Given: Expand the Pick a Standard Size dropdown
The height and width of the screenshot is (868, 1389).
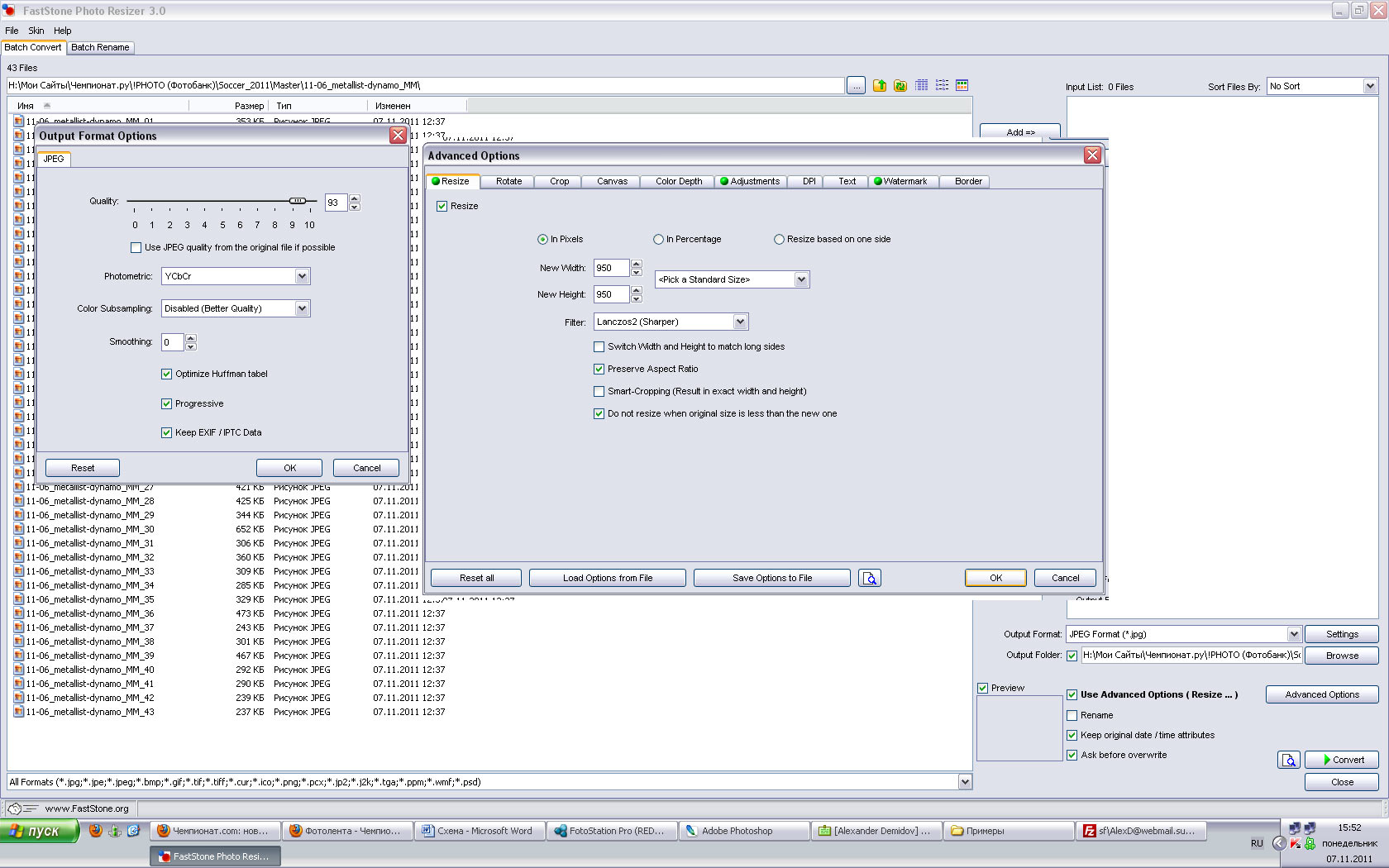Looking at the screenshot, I should (800, 280).
